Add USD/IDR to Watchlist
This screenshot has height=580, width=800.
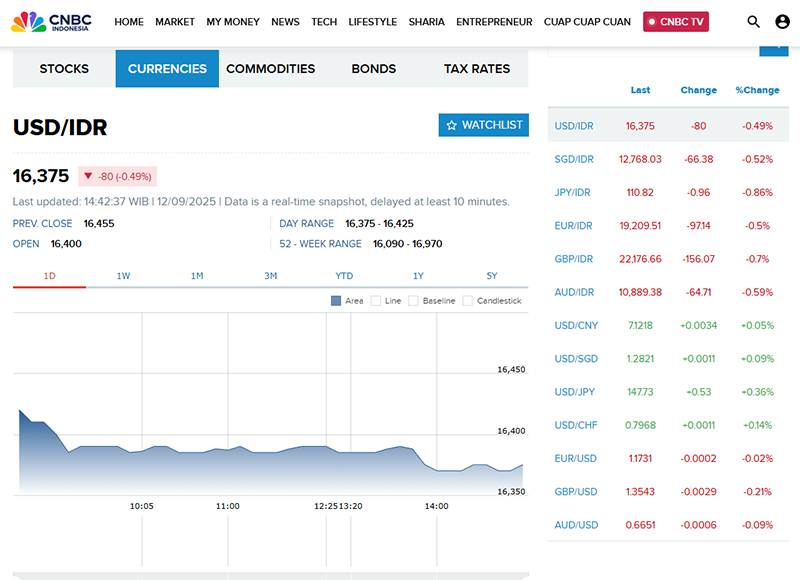483,125
